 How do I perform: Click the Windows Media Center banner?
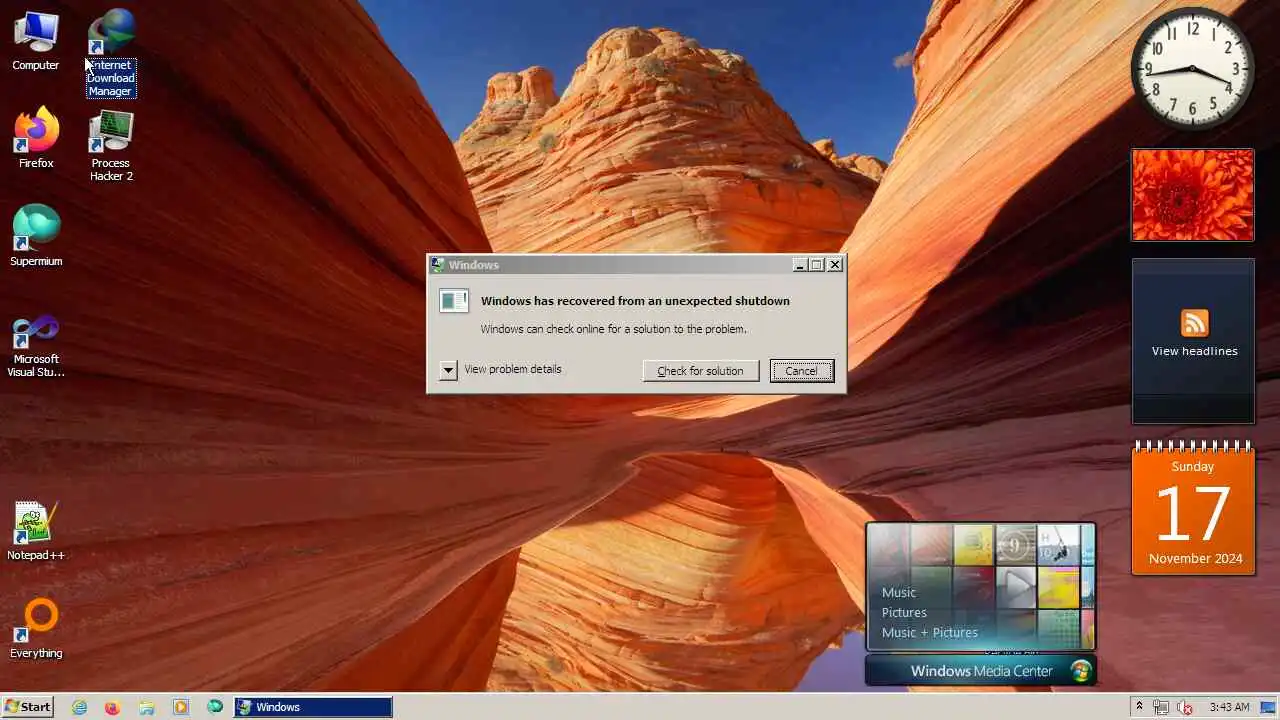point(981,671)
